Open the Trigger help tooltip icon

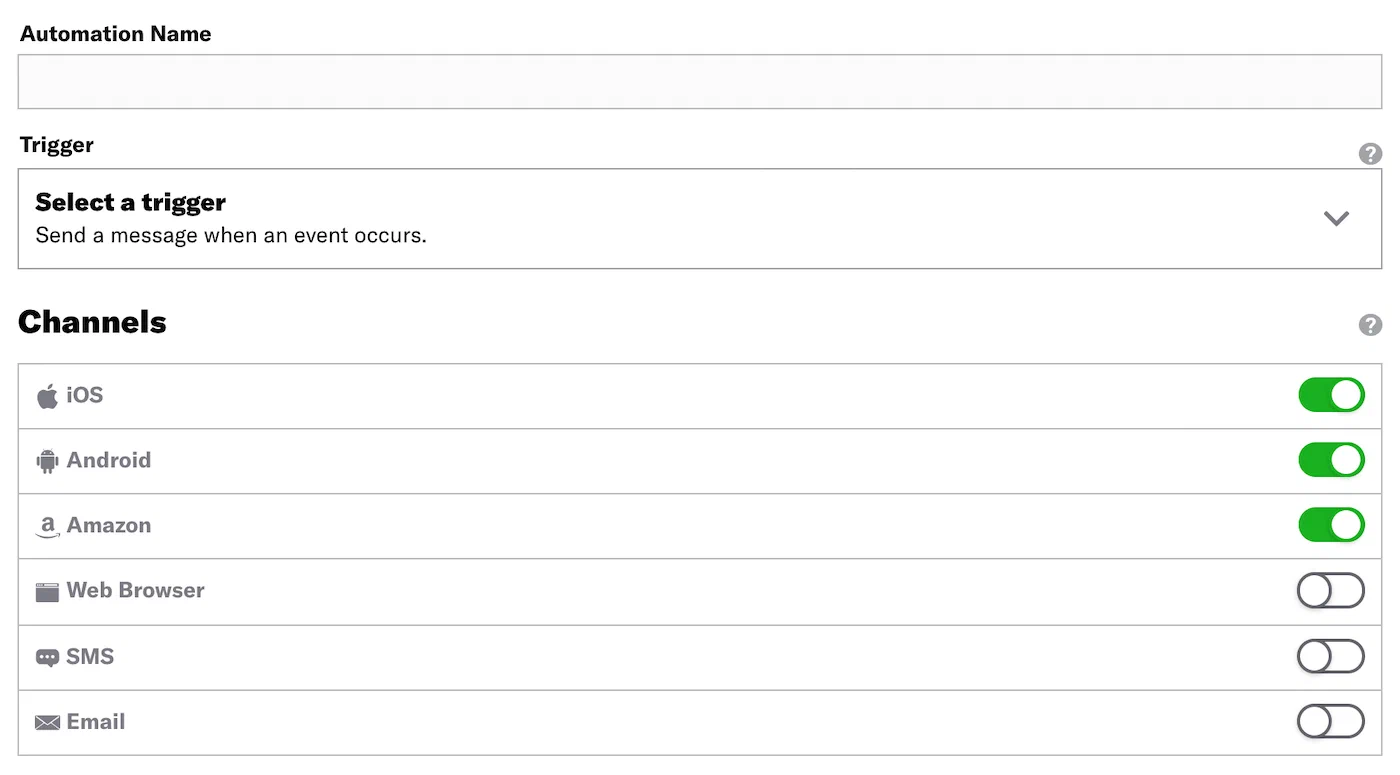pyautogui.click(x=1369, y=154)
